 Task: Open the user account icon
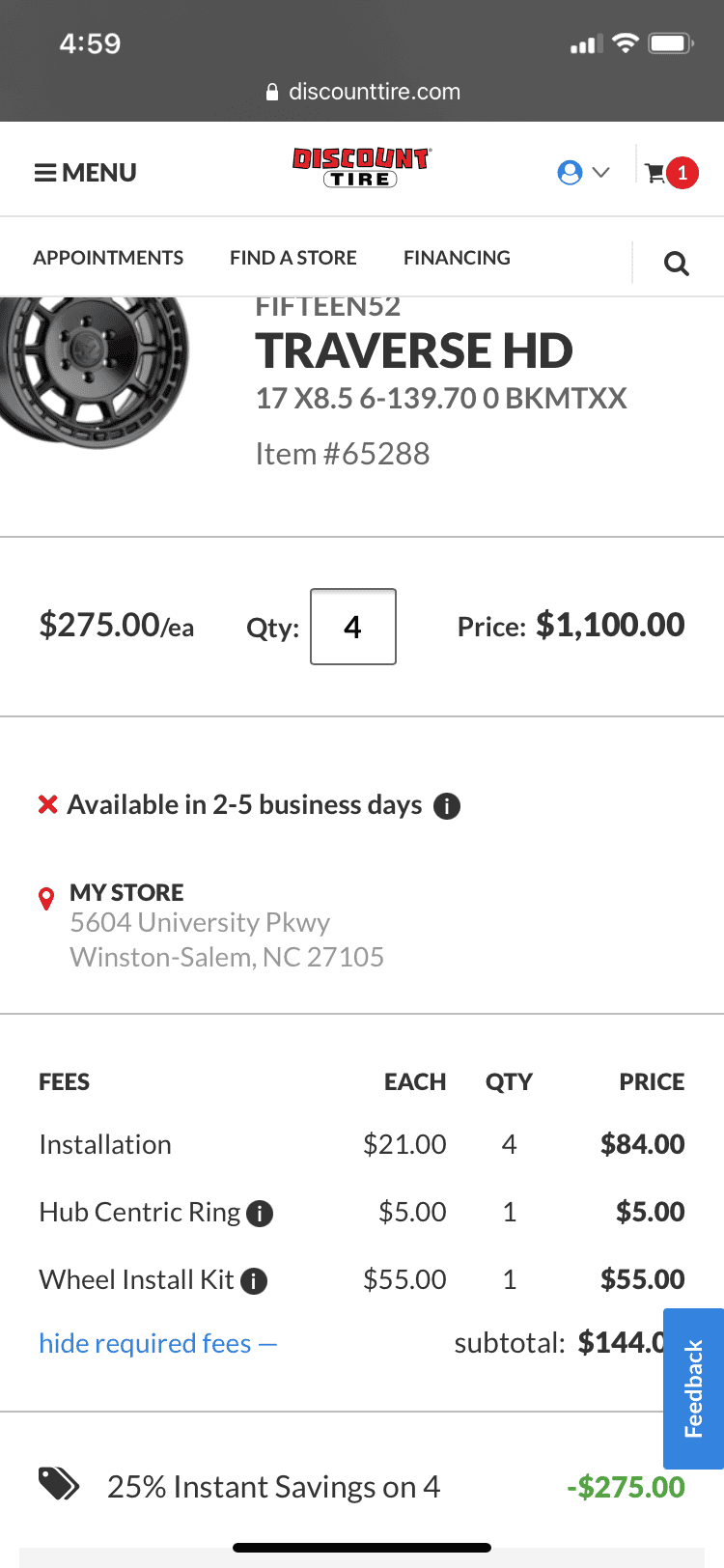(x=571, y=173)
